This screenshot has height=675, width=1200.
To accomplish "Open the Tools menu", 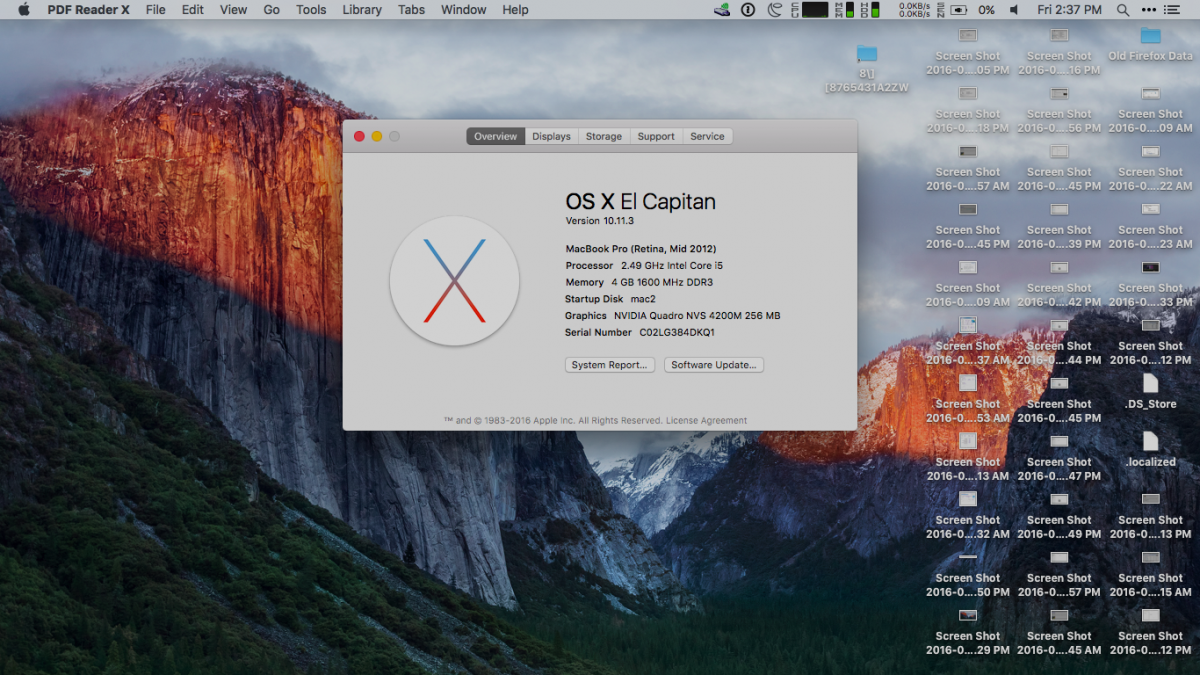I will coord(311,10).
